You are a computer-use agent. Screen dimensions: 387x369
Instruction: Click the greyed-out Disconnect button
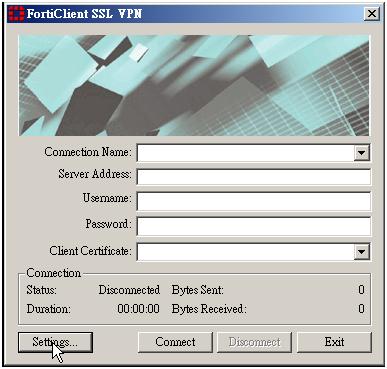pos(255,342)
